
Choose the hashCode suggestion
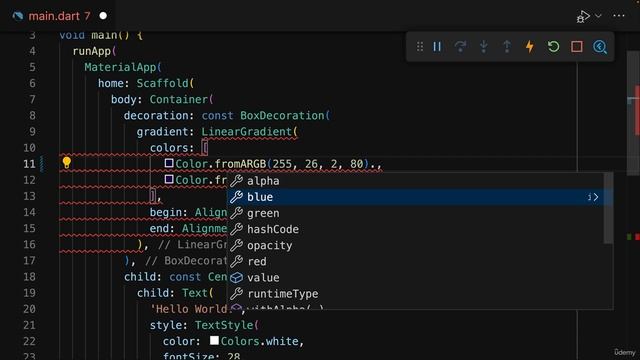coord(416,229)
